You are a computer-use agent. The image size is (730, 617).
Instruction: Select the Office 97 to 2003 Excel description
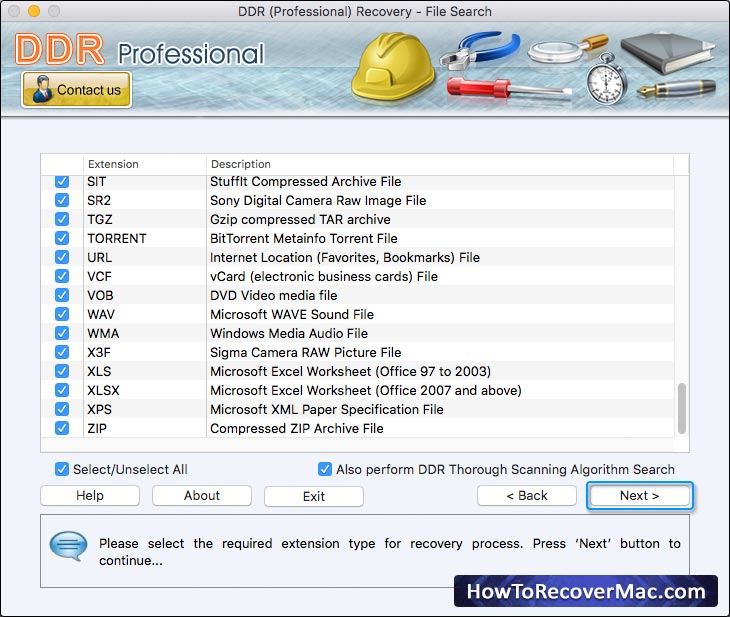click(x=350, y=371)
